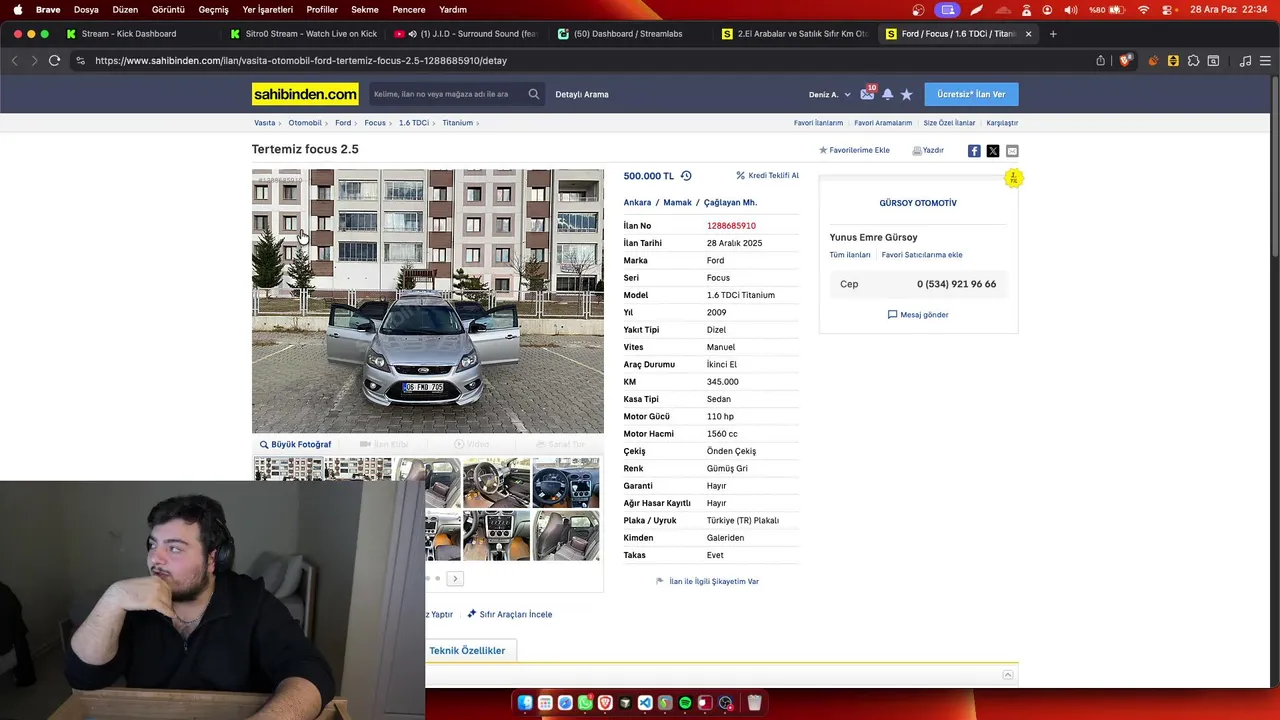Screen dimensions: 1280x720
Task: Click the Ücretsiz İlan Ver button
Action: (971, 94)
